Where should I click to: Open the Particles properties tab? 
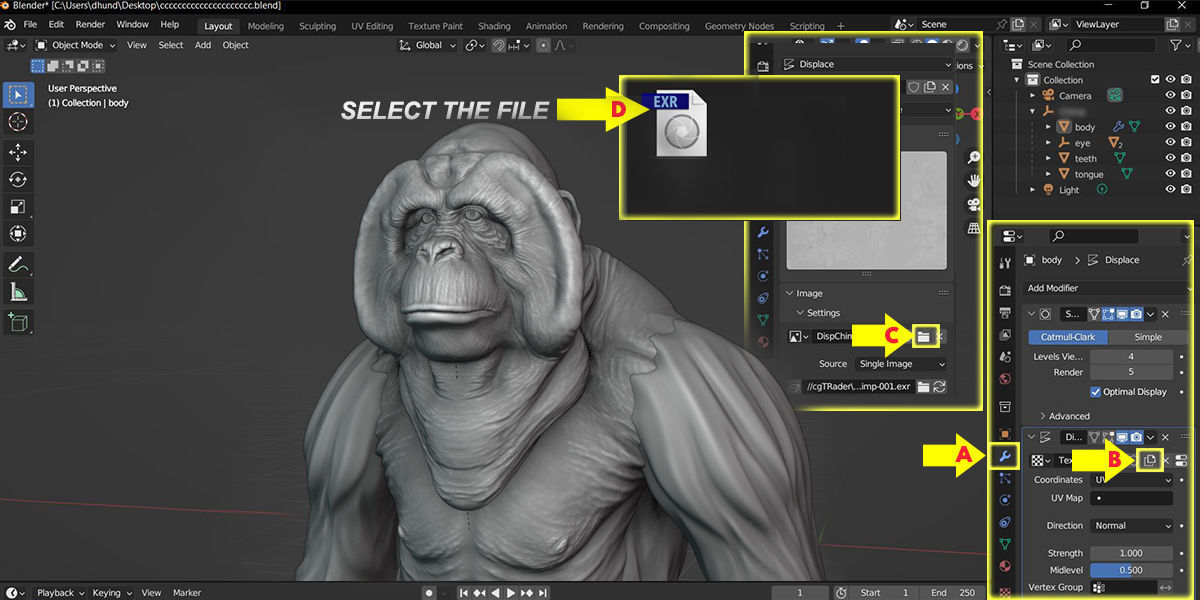[x=1006, y=479]
